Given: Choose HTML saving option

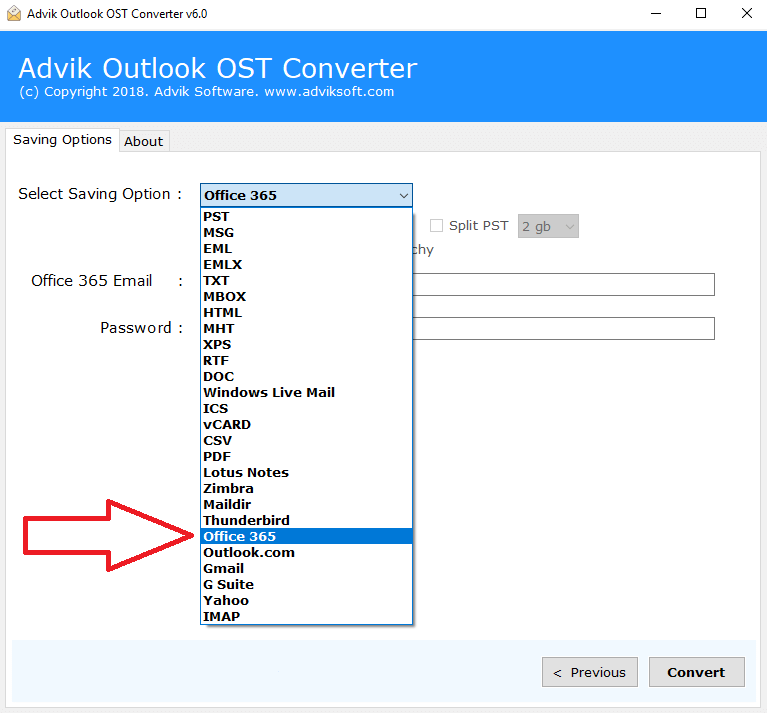Looking at the screenshot, I should click(306, 312).
